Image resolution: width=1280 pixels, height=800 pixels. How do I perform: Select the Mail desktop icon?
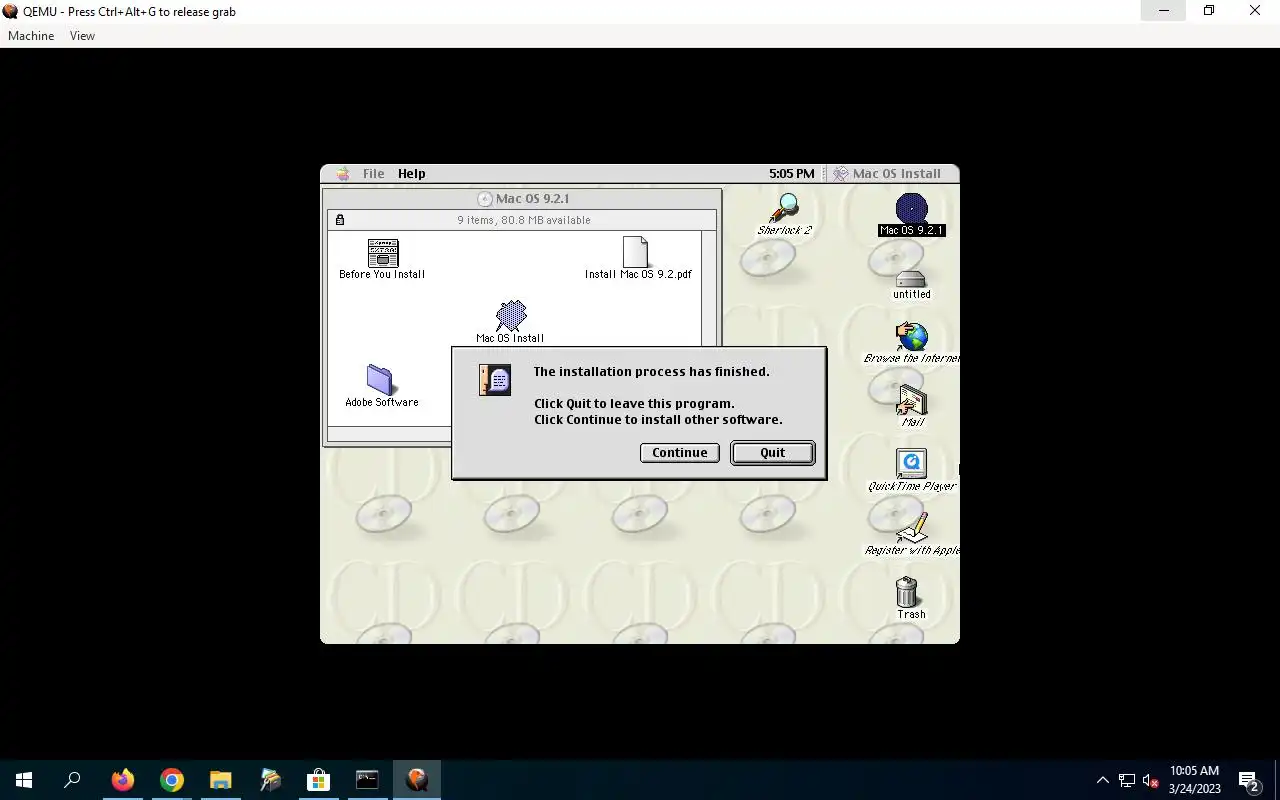tap(912, 401)
